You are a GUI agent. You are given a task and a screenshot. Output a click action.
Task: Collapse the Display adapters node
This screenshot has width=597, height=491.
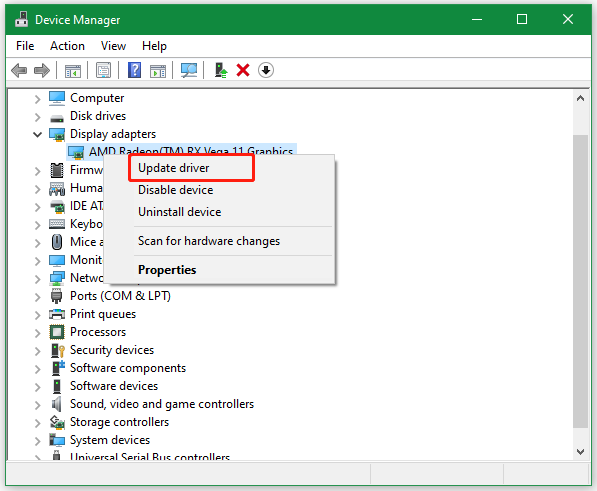pyautogui.click(x=37, y=134)
